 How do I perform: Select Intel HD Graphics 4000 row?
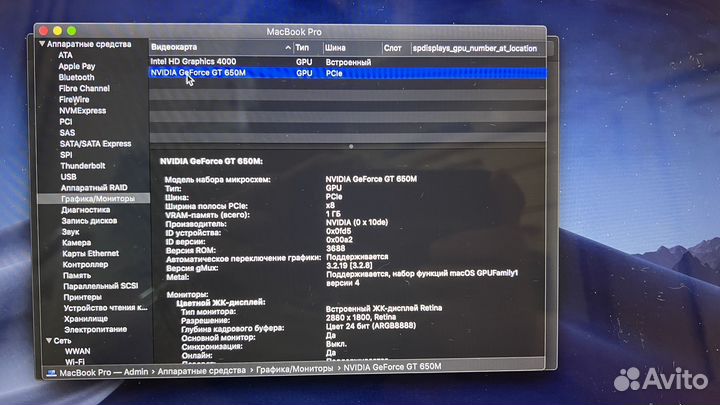pos(348,62)
